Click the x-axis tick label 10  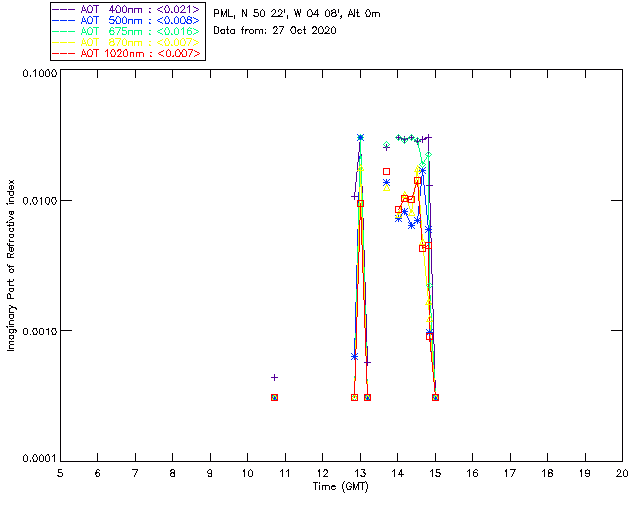point(247,473)
